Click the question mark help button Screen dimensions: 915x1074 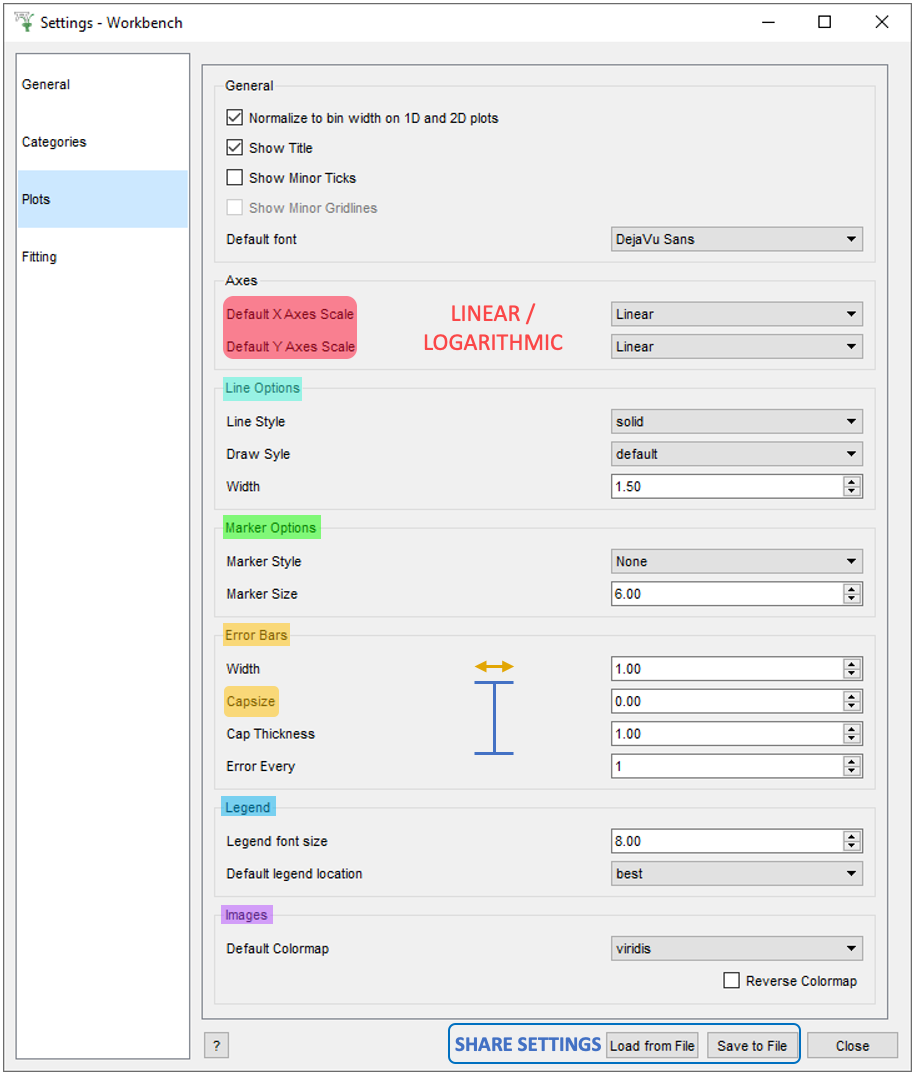pyautogui.click(x=216, y=1046)
